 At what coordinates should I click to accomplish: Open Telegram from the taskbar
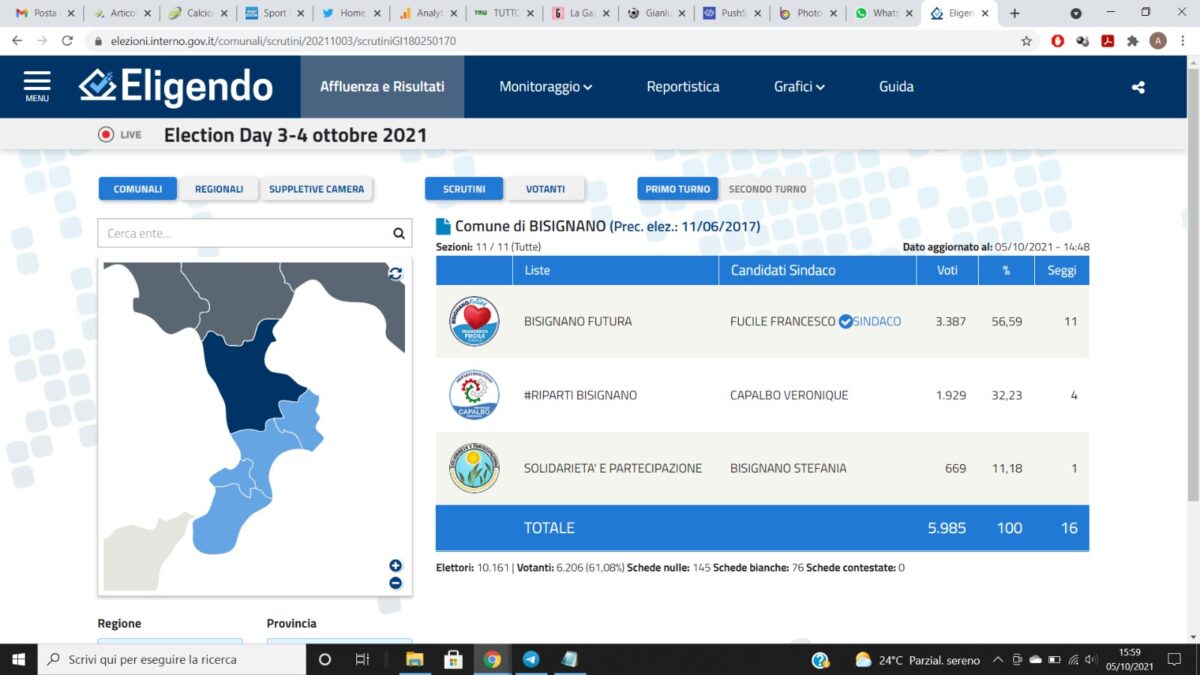531,660
